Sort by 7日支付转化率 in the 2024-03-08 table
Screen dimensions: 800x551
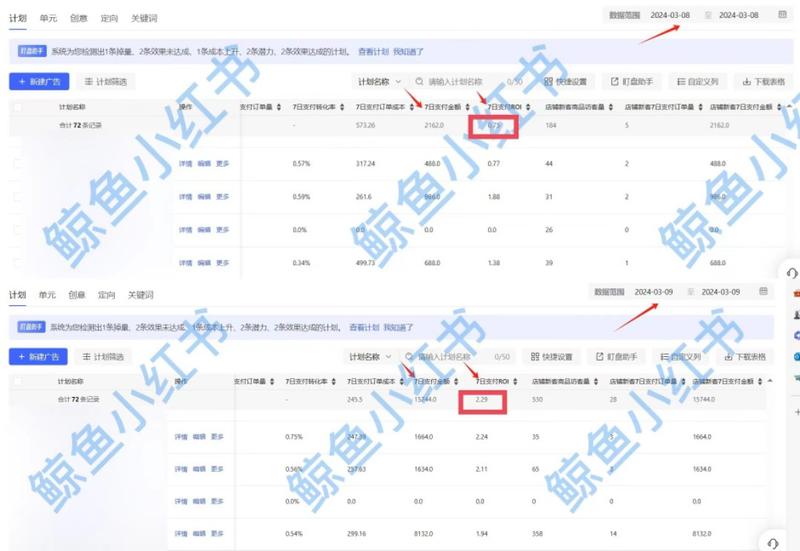click(342, 107)
